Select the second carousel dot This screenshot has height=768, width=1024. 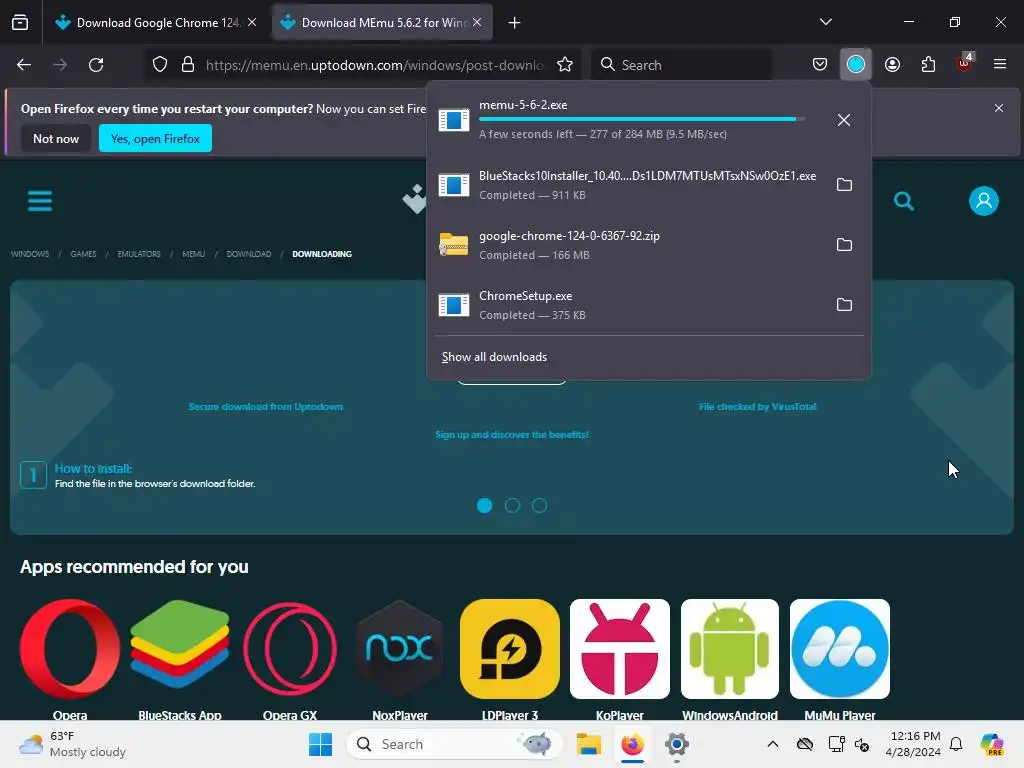512,505
